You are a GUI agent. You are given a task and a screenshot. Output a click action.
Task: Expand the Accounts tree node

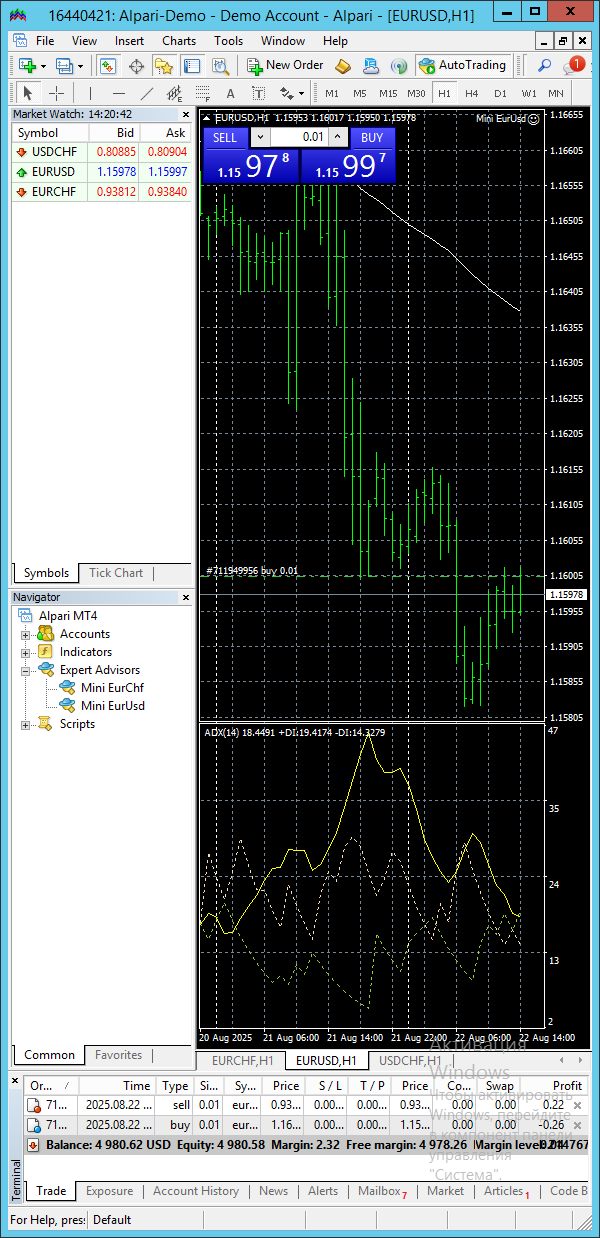(x=26, y=634)
